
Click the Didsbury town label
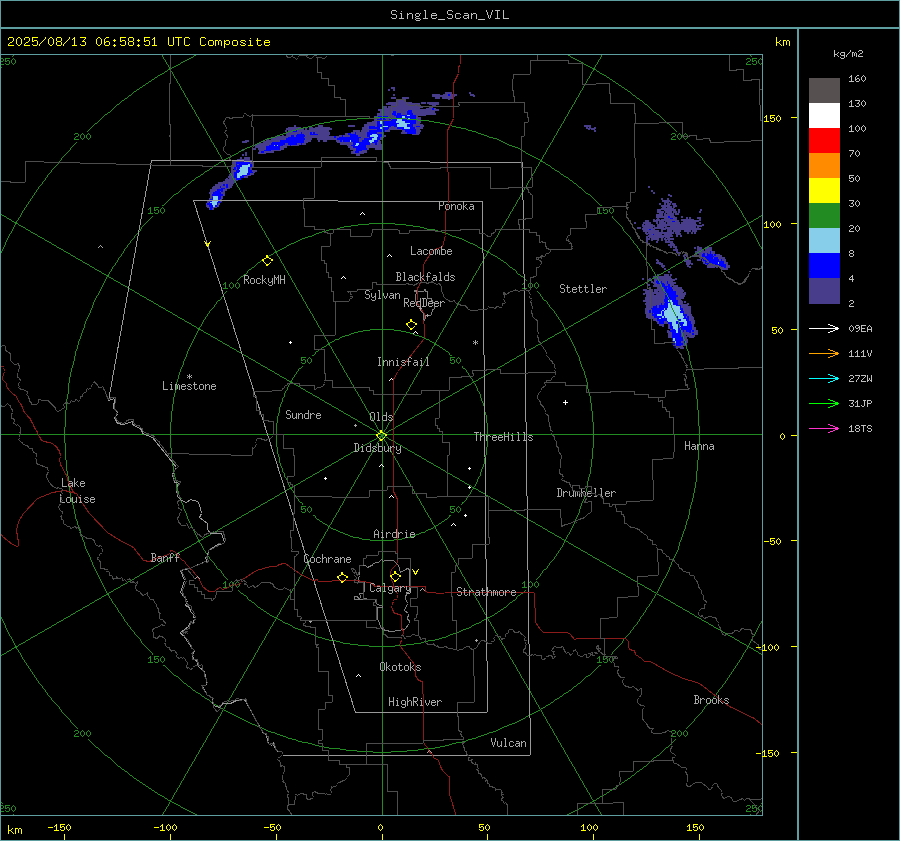tap(377, 448)
